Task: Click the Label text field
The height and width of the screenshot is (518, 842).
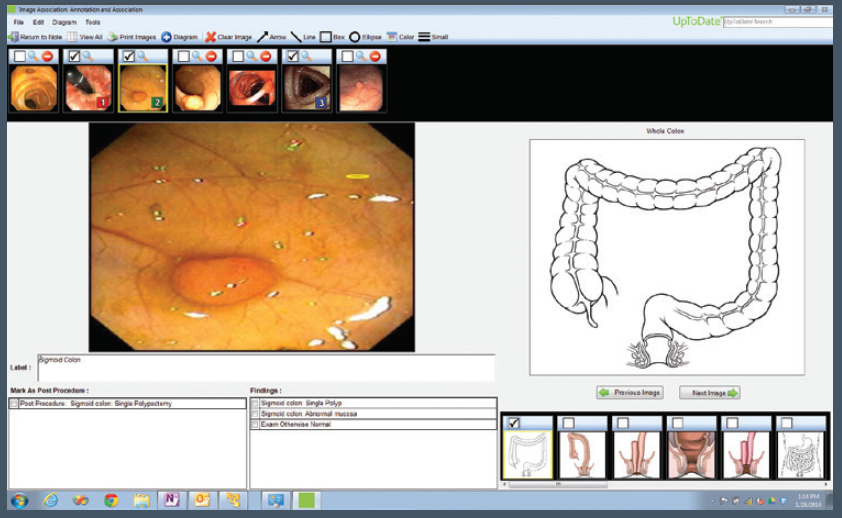Action: point(266,368)
